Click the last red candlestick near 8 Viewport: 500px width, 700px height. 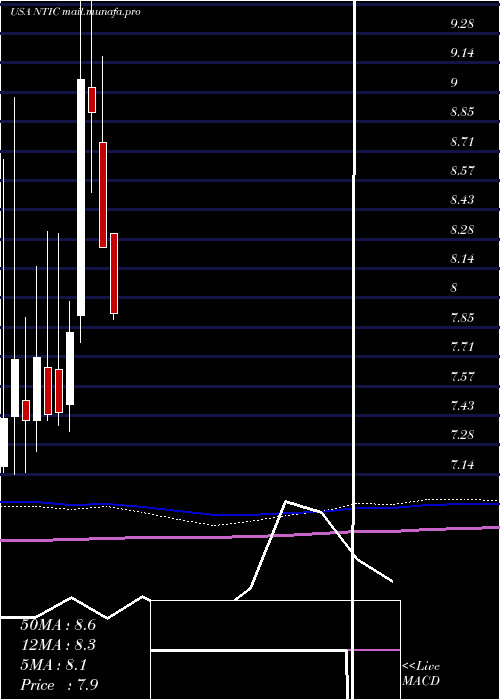tap(114, 273)
